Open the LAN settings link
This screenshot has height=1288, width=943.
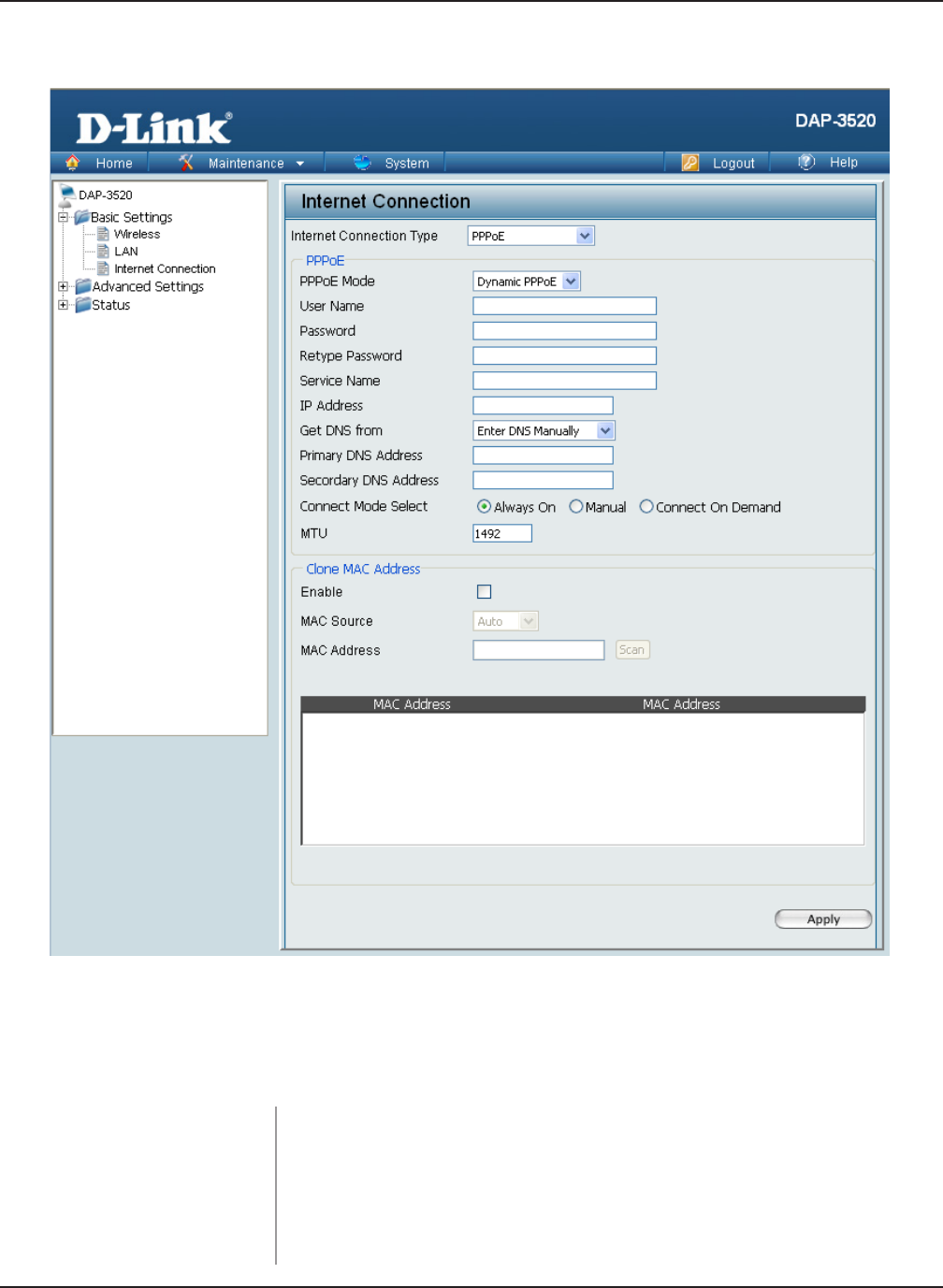click(126, 251)
